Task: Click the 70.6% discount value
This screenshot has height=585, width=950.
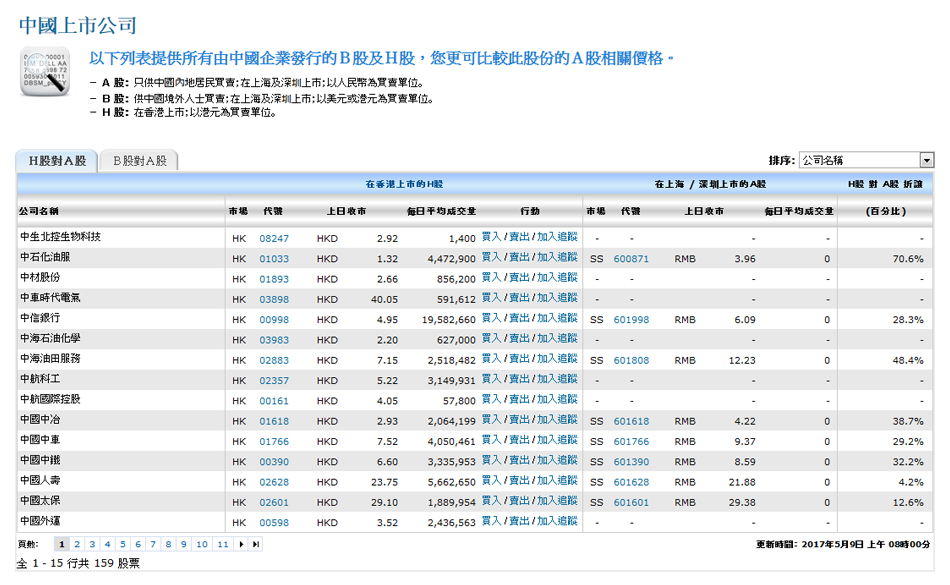Action: coord(908,259)
